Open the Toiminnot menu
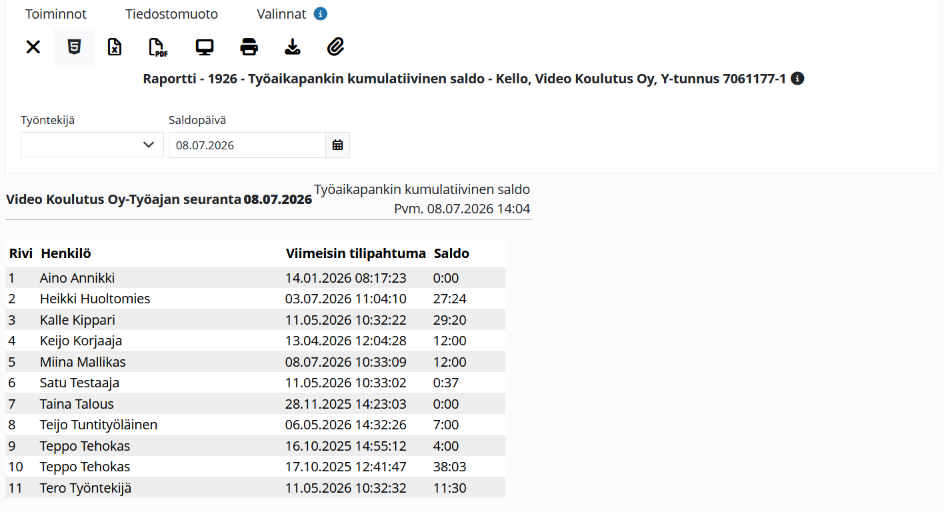 (x=56, y=14)
